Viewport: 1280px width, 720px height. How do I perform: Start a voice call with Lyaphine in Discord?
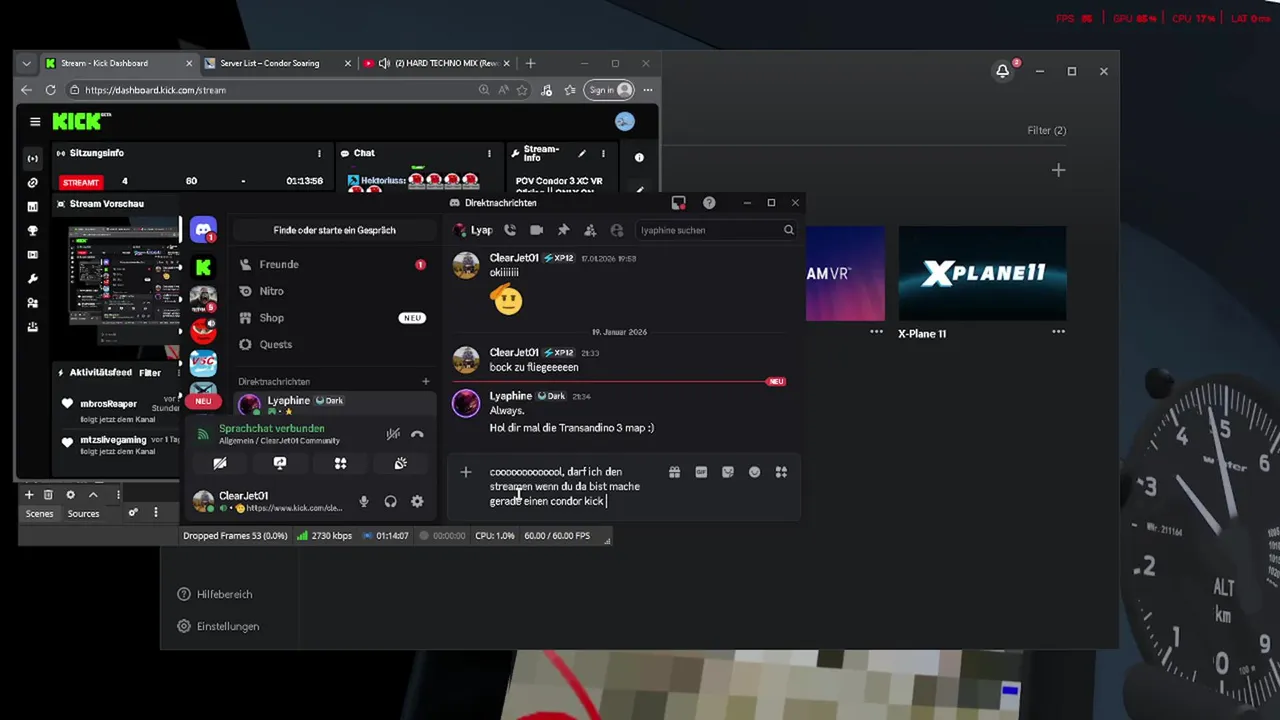[x=510, y=230]
